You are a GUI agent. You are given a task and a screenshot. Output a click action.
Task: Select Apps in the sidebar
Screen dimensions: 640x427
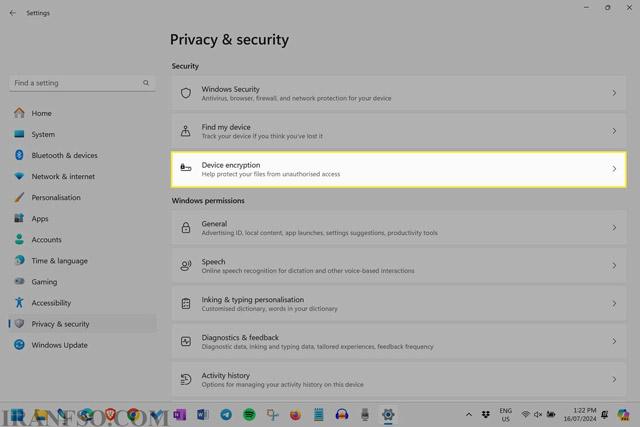[x=82, y=218]
